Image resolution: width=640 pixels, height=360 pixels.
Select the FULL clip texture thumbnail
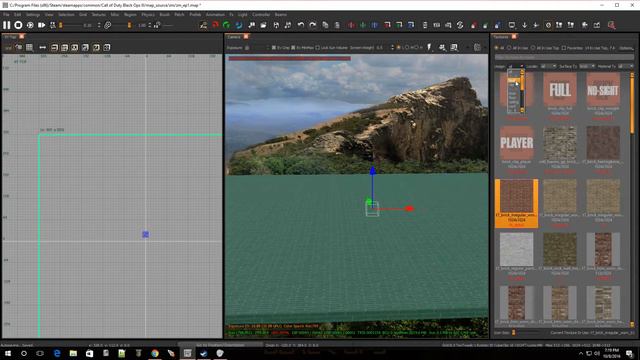pyautogui.click(x=560, y=89)
